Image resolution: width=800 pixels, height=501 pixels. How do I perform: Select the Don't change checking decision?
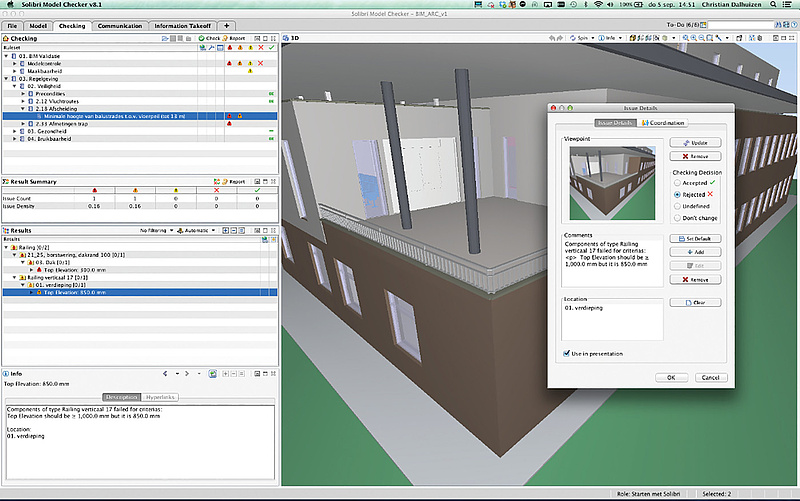[677, 218]
